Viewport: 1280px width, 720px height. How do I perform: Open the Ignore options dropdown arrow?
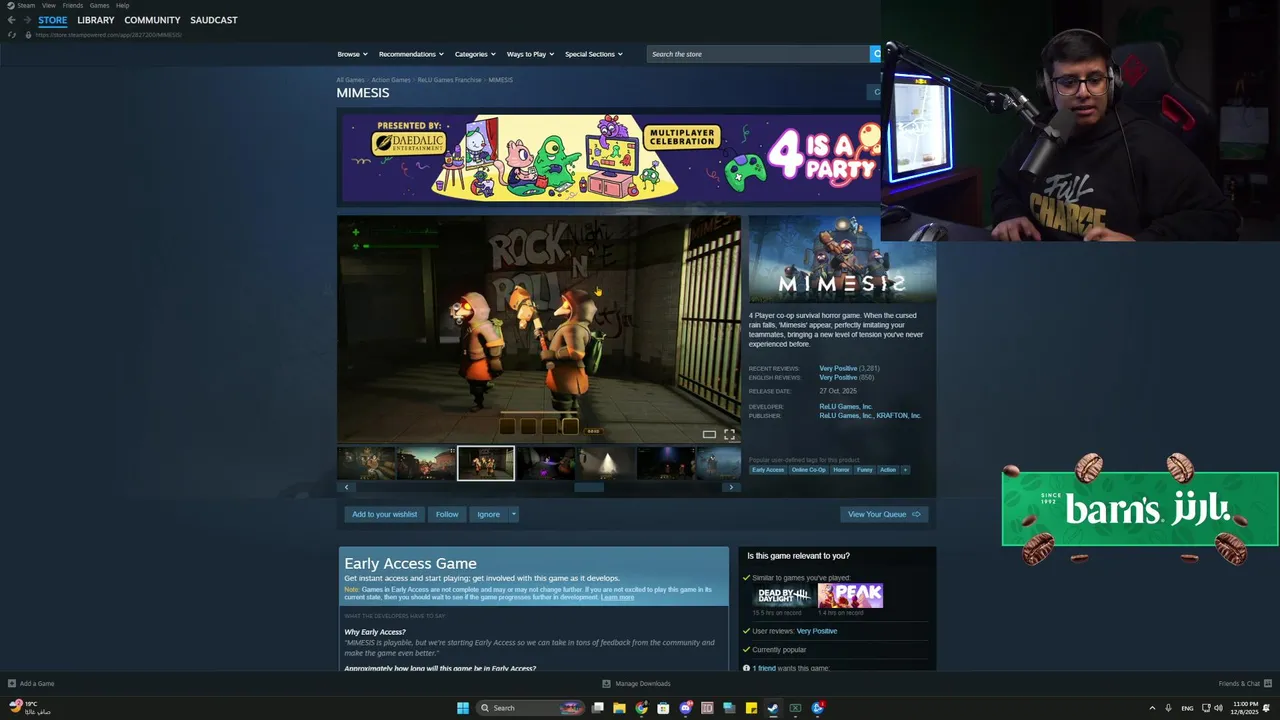pyautogui.click(x=513, y=514)
